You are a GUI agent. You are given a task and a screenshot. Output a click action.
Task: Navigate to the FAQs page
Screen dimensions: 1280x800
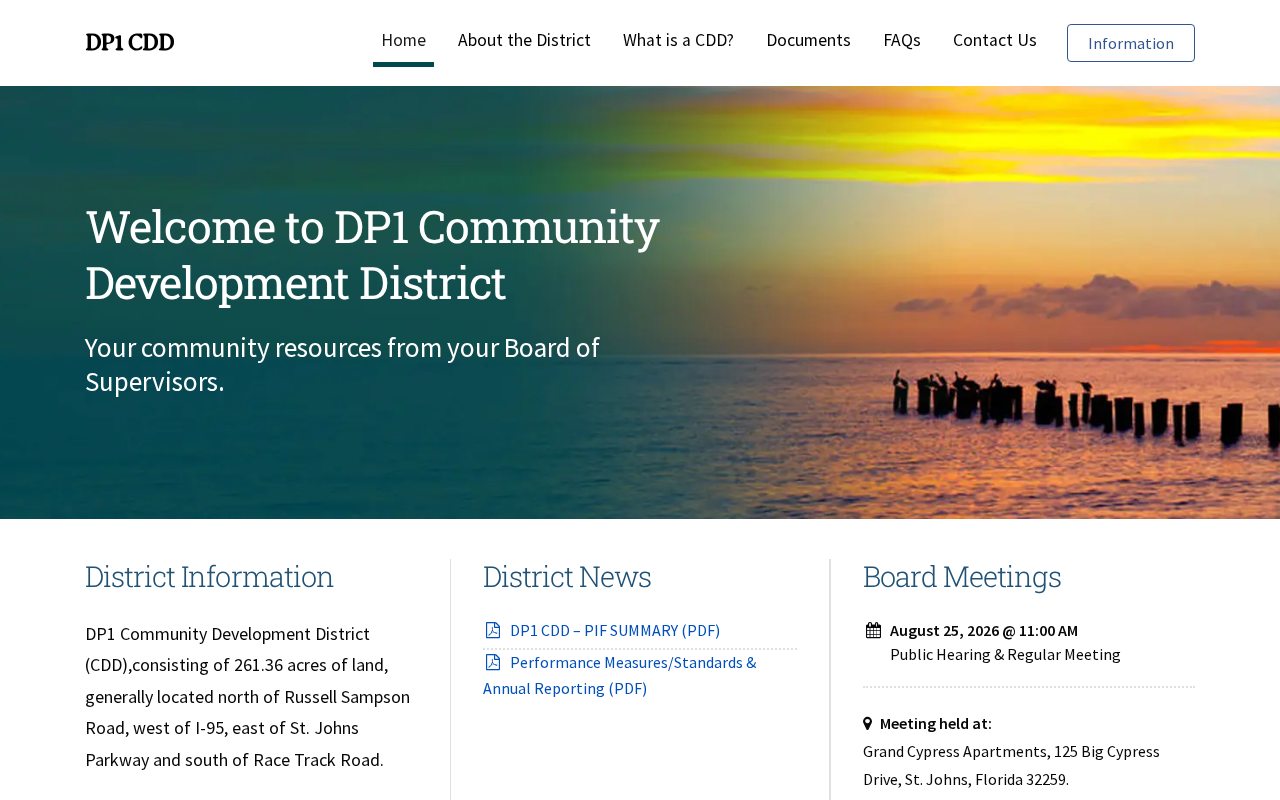[x=901, y=40]
